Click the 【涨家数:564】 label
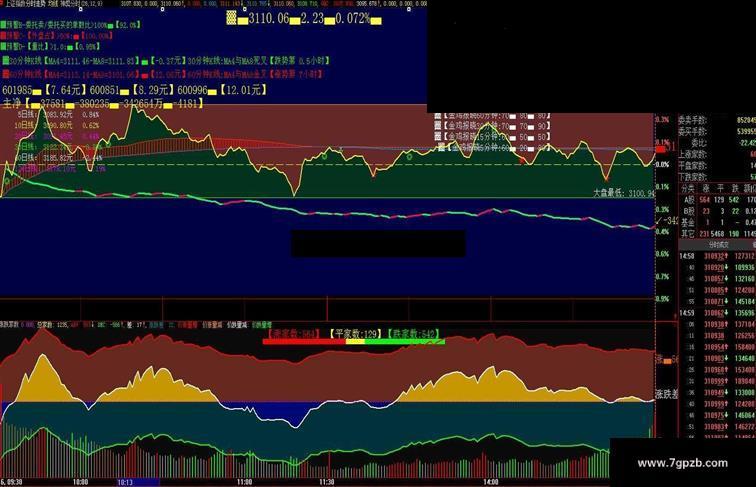 point(294,334)
